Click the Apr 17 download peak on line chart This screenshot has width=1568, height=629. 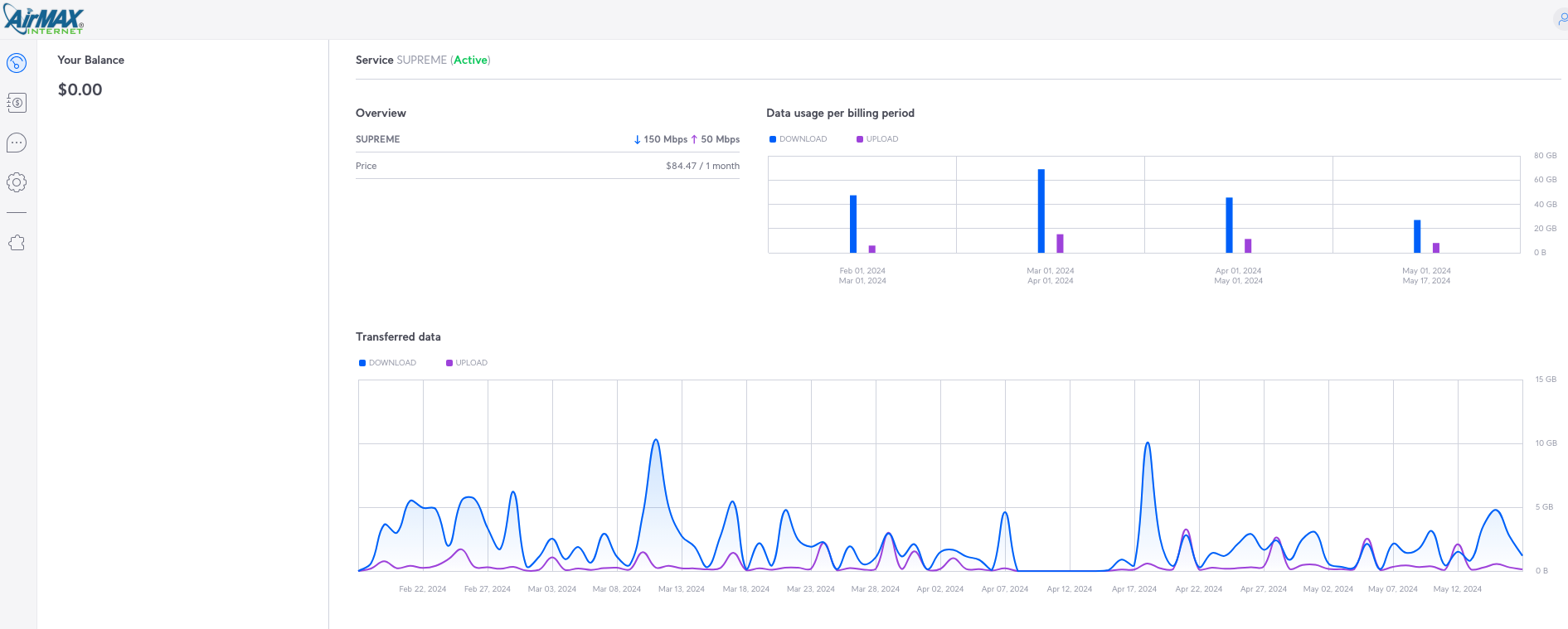(x=1148, y=443)
